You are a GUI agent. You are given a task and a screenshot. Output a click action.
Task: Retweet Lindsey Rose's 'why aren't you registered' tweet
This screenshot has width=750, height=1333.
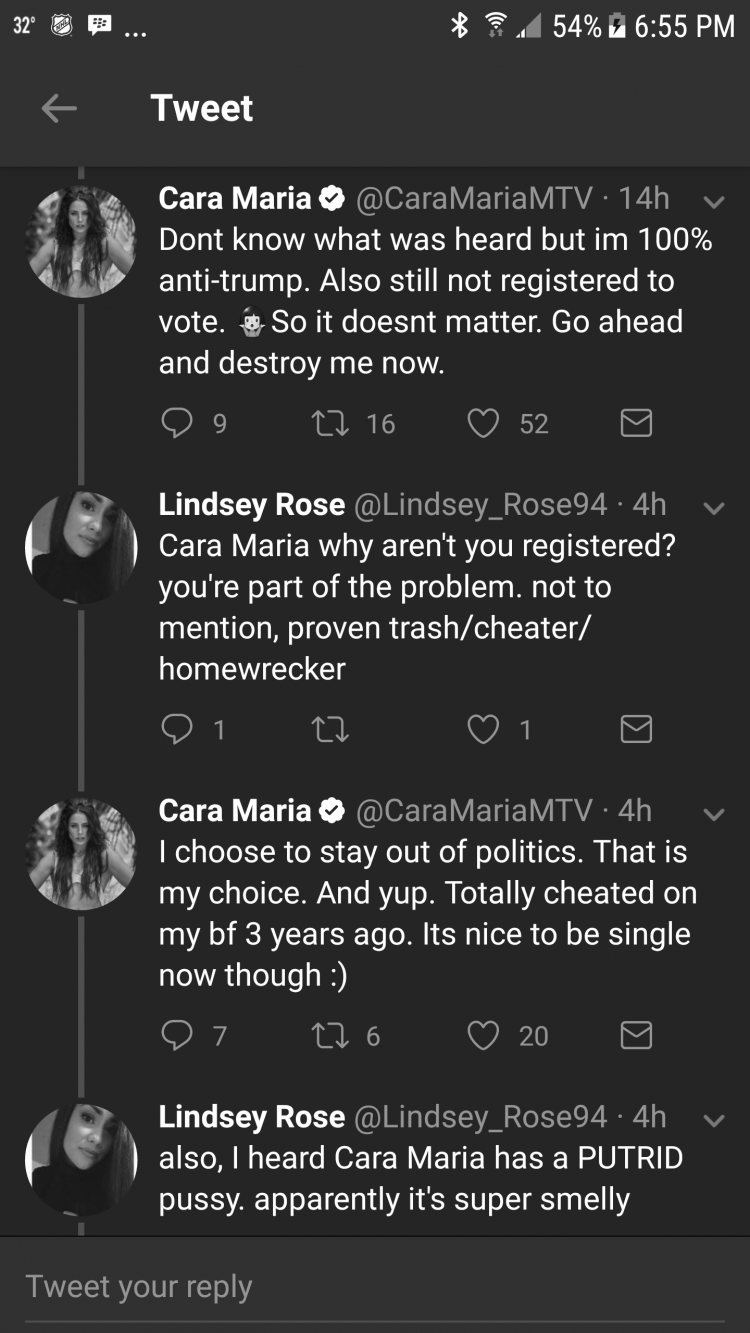[x=329, y=730]
